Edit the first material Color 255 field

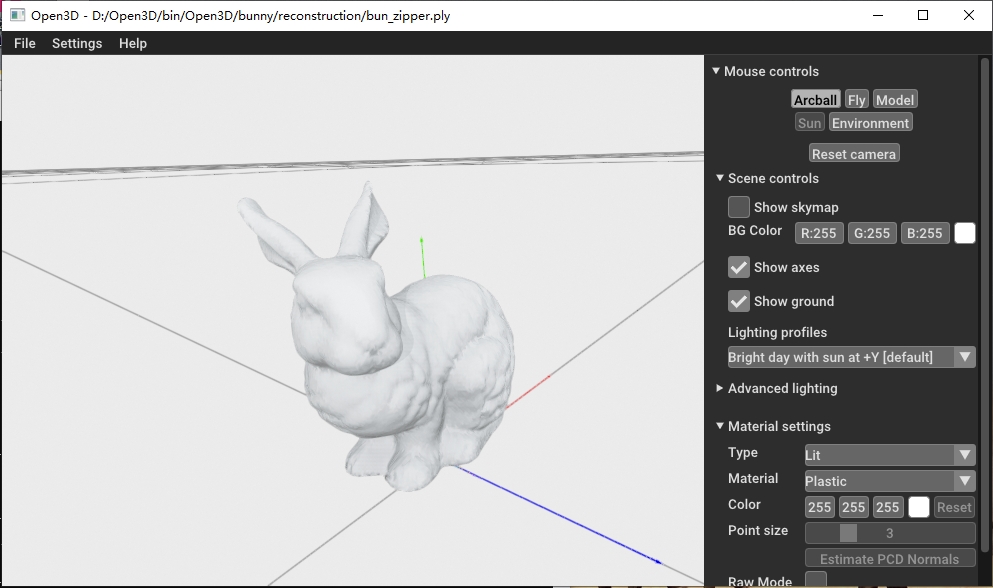click(x=819, y=507)
